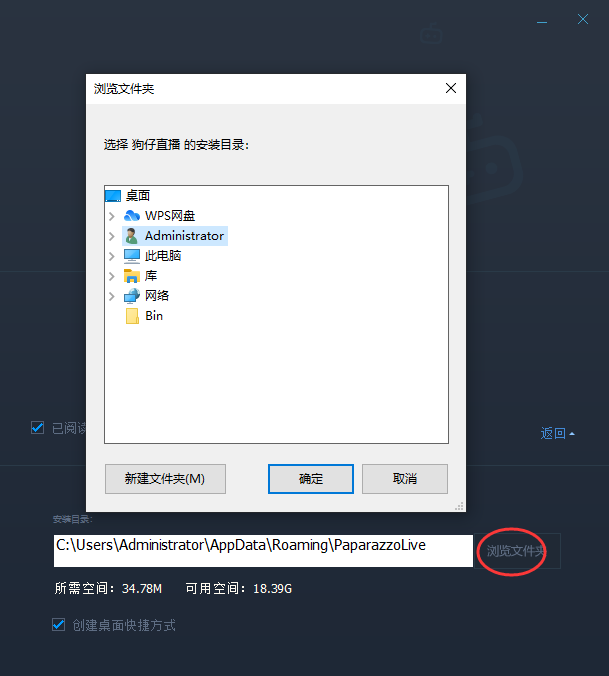Click the 取消 button

(405, 479)
